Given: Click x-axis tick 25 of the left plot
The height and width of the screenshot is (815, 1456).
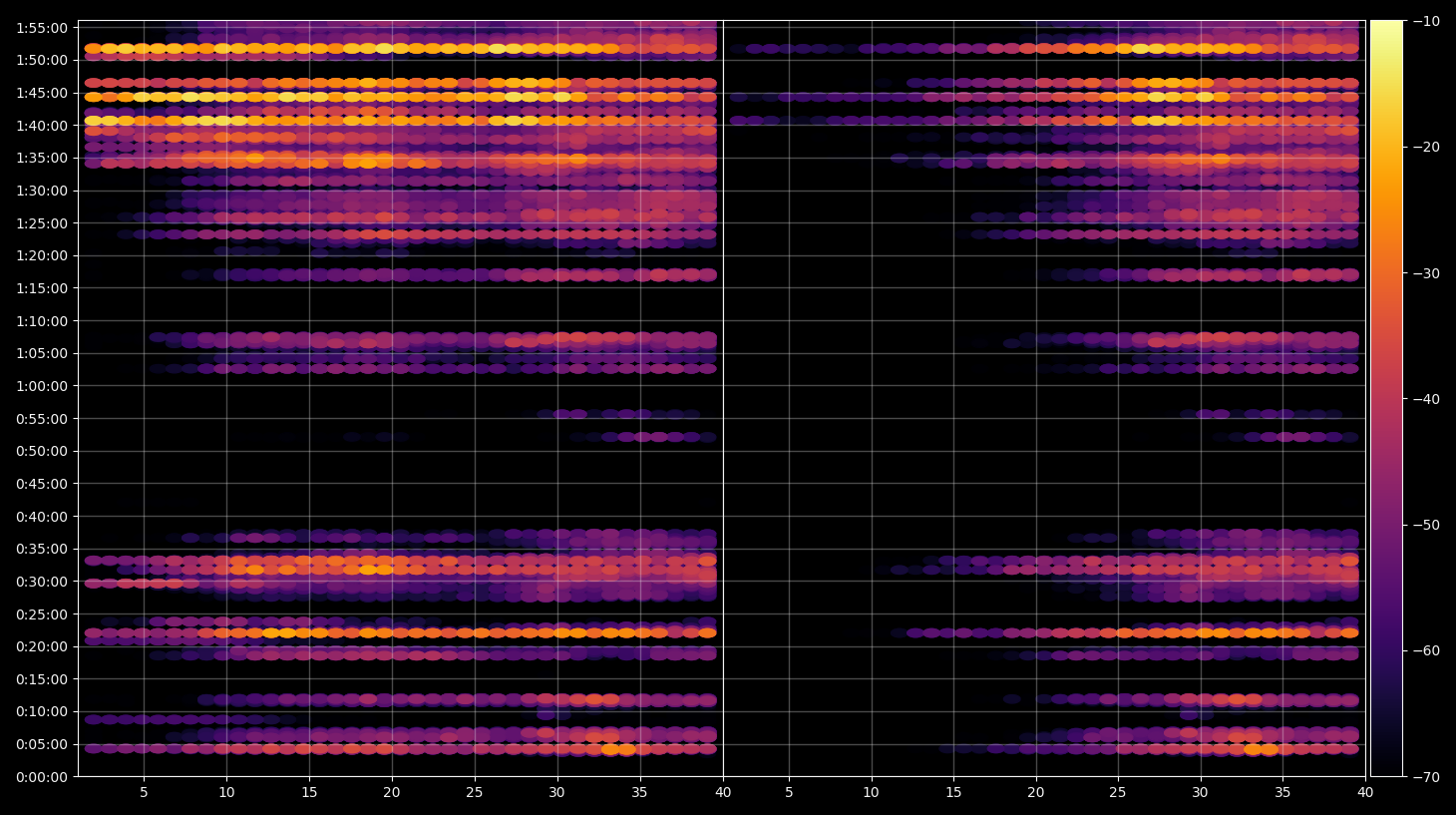Looking at the screenshot, I should tap(475, 793).
